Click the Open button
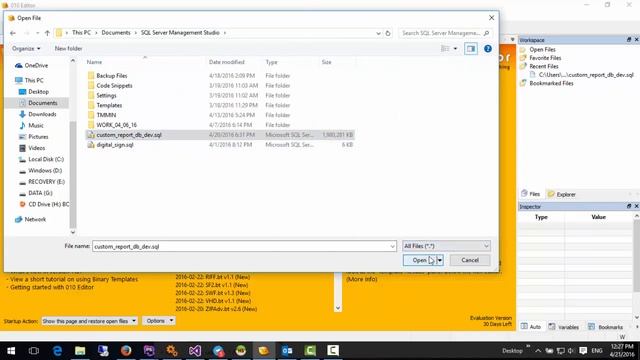The height and width of the screenshot is (360, 640). 420,260
